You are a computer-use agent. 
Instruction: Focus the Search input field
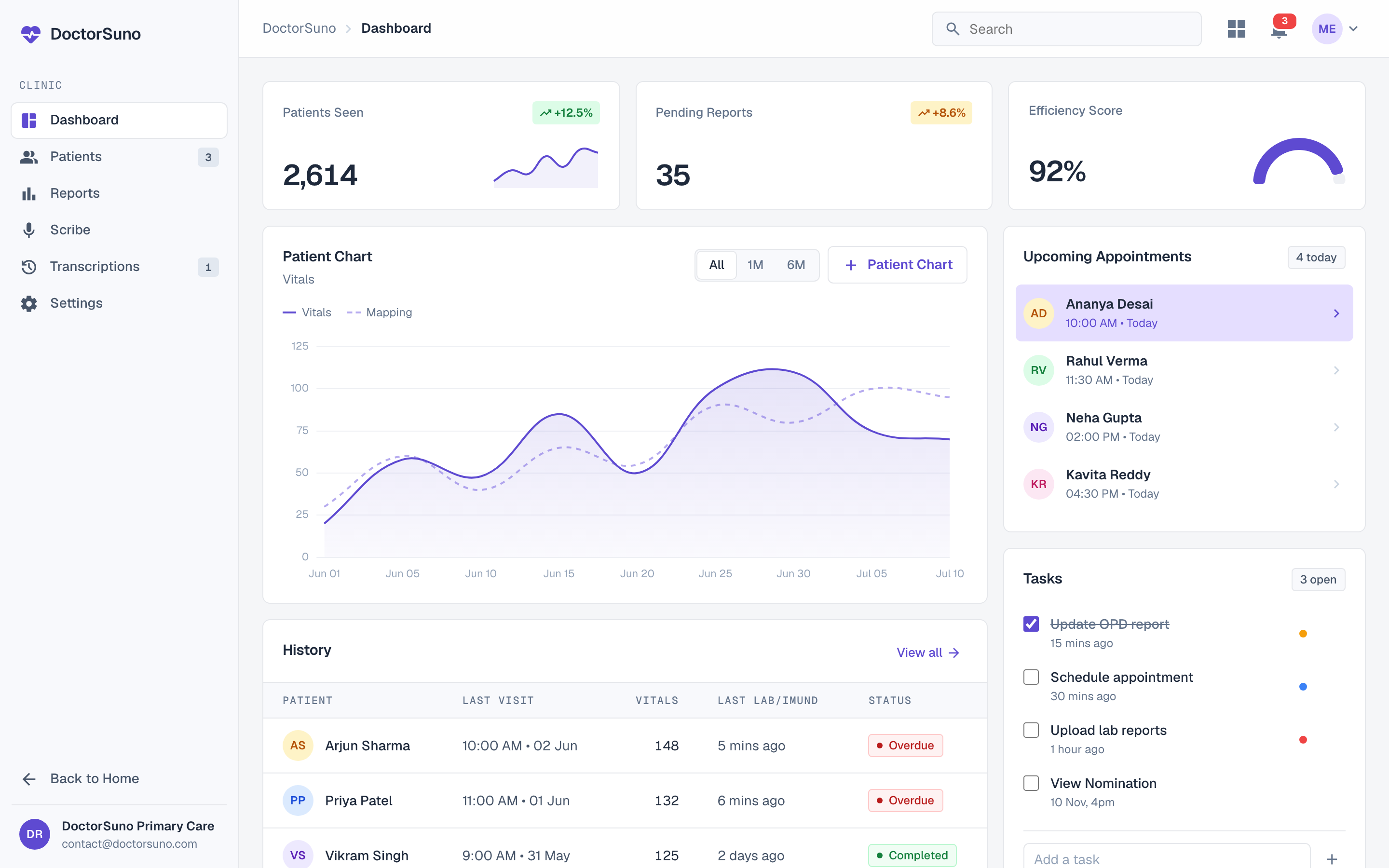click(1066, 29)
